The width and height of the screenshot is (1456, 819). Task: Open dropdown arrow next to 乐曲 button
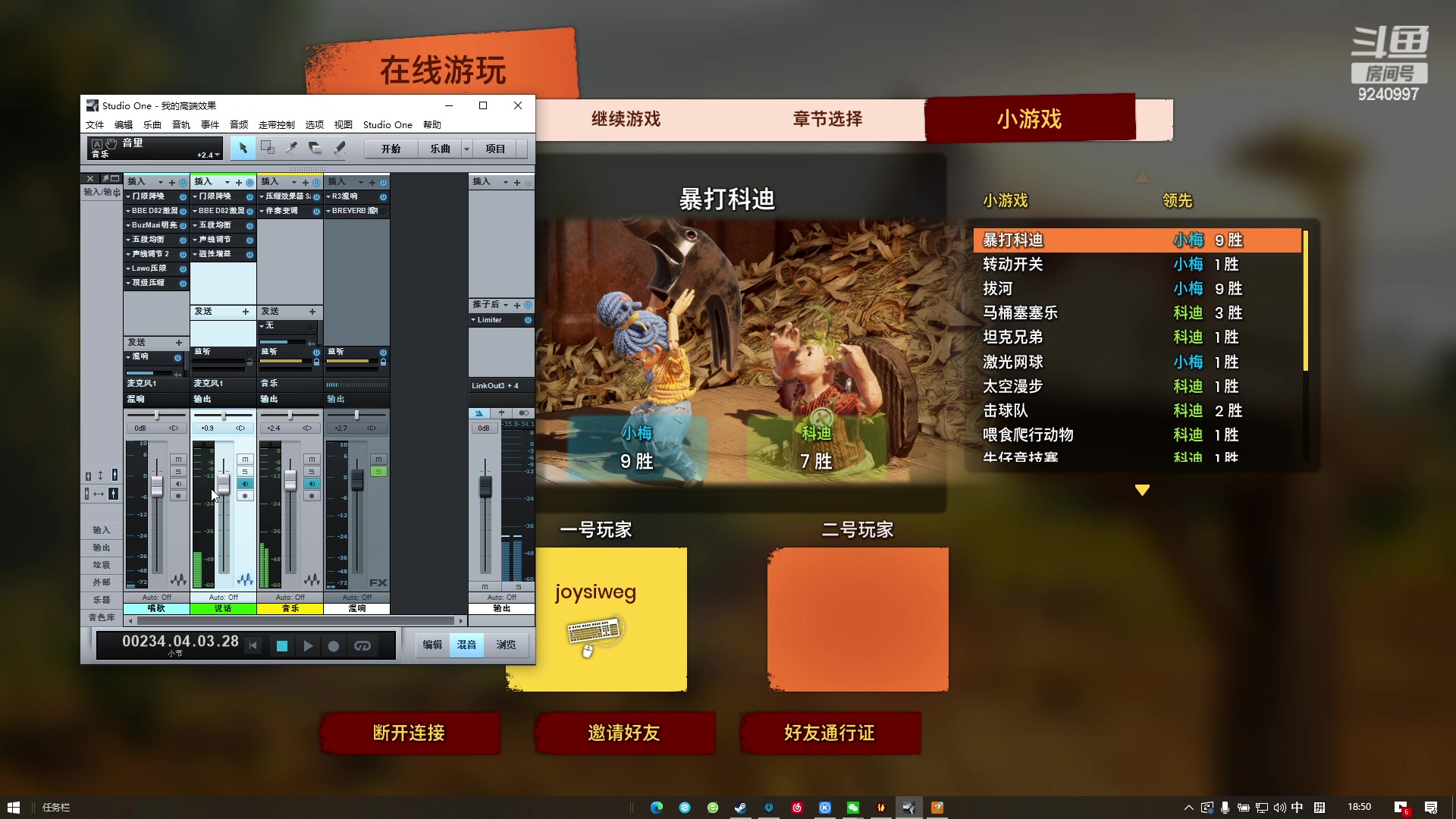click(x=467, y=149)
